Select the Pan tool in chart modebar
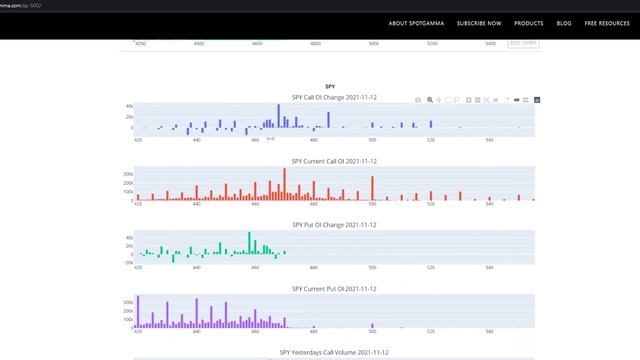The height and width of the screenshot is (360, 640). point(439,100)
